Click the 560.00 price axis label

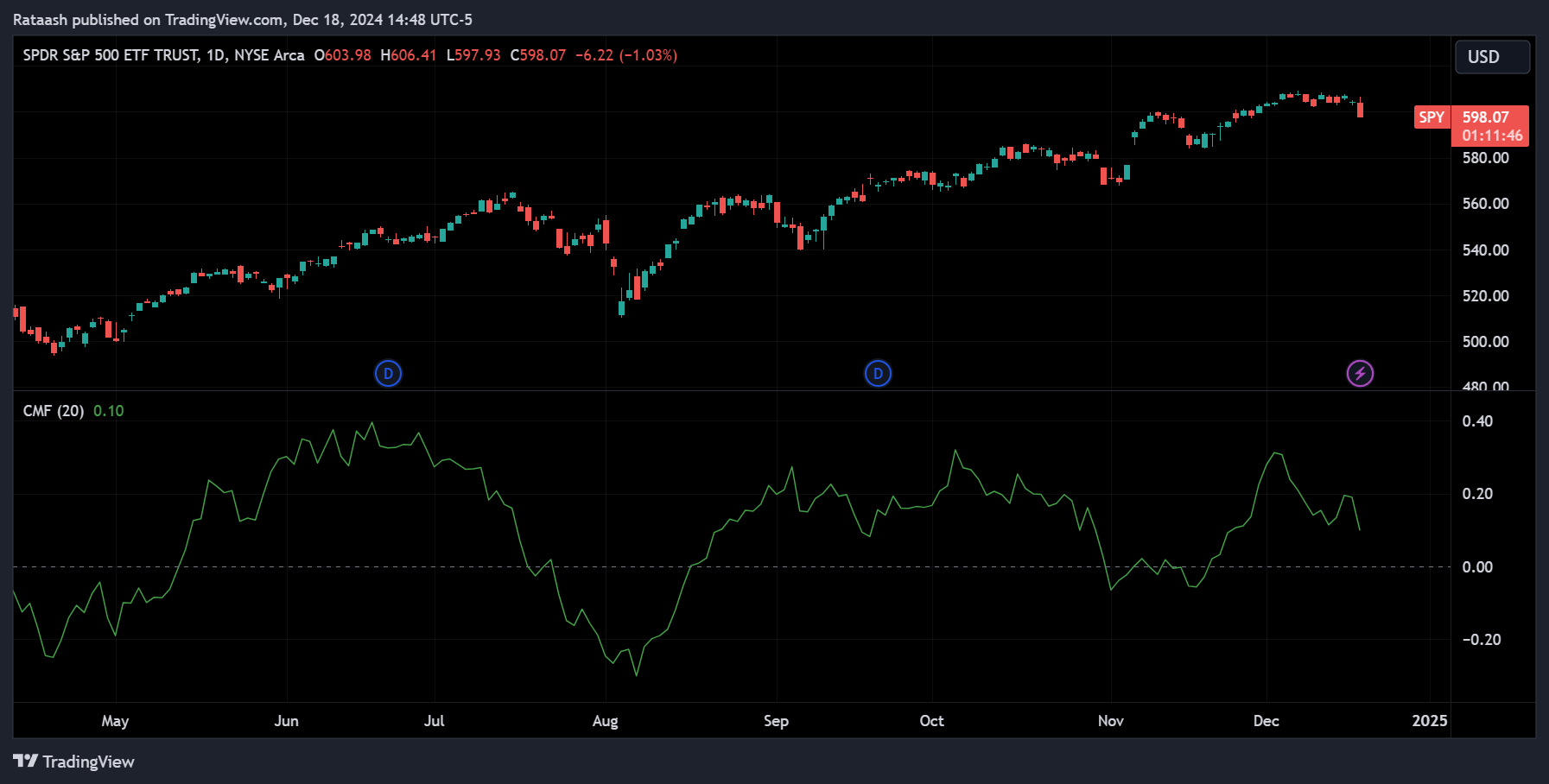pyautogui.click(x=1485, y=204)
